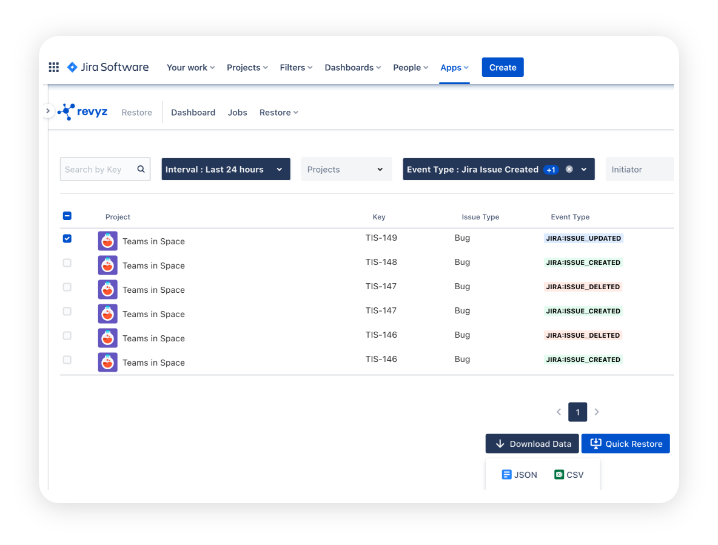Switch to the Jobs tab

pos(237,113)
